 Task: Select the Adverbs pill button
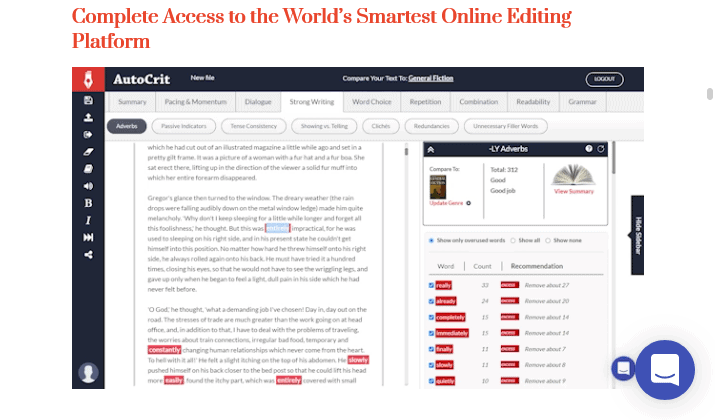tap(127, 126)
